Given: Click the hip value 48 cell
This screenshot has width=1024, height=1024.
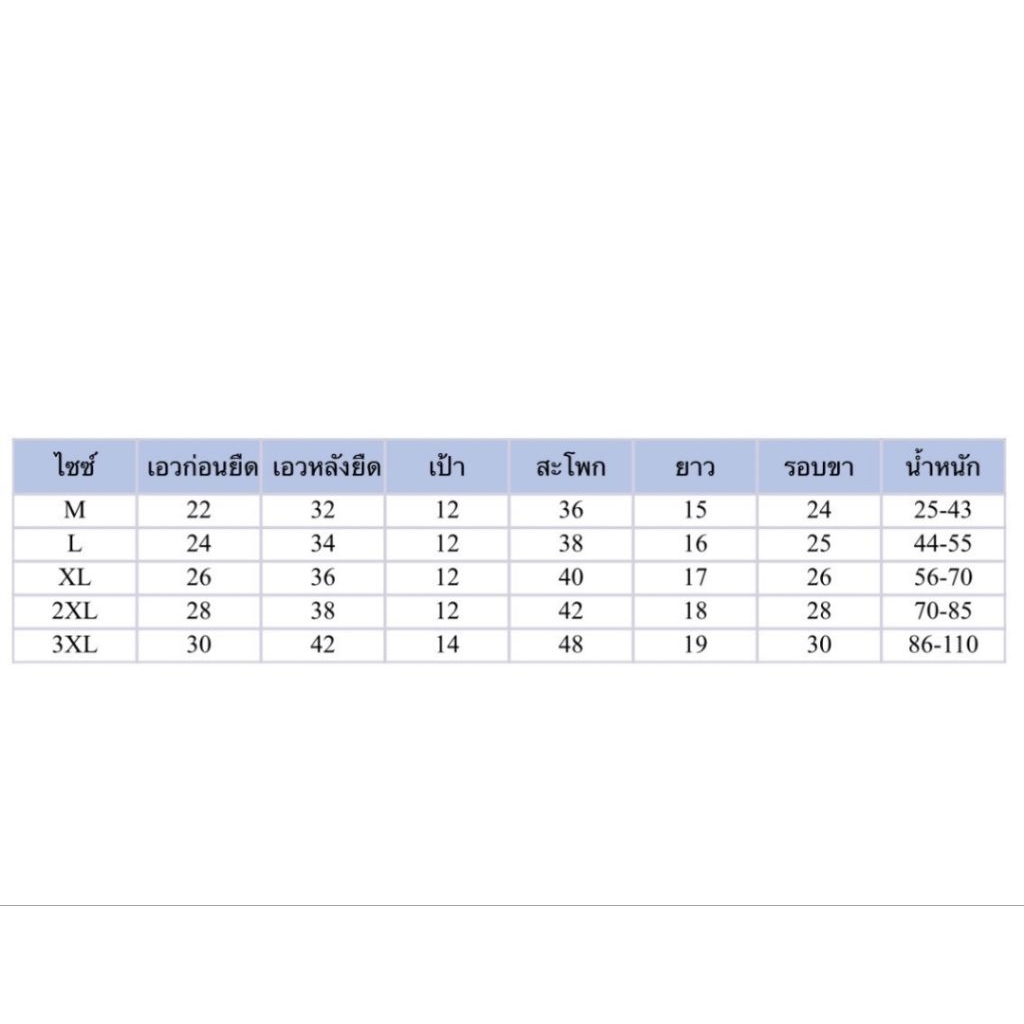Looking at the screenshot, I should click(x=571, y=645).
